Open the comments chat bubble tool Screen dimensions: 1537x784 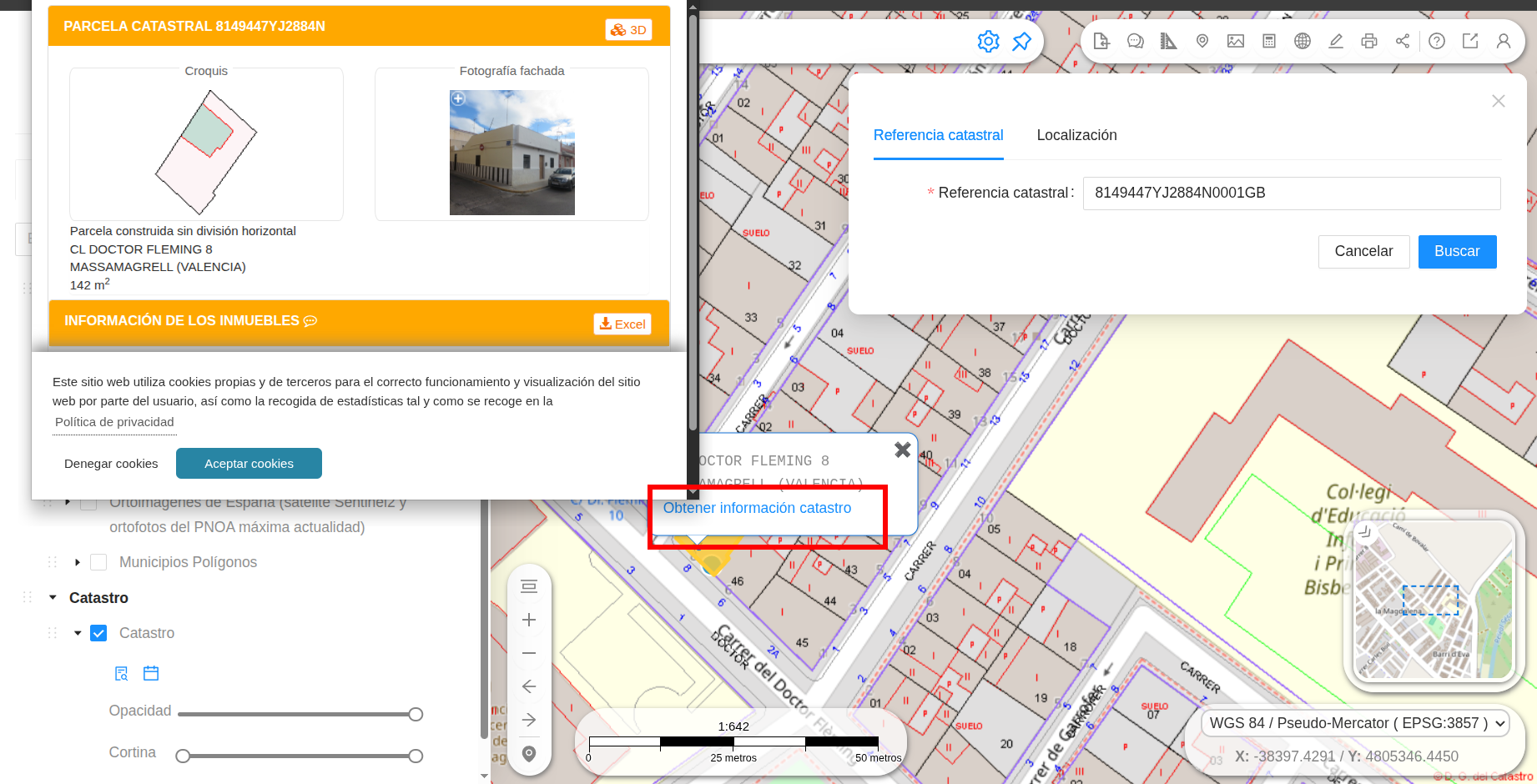(1135, 41)
